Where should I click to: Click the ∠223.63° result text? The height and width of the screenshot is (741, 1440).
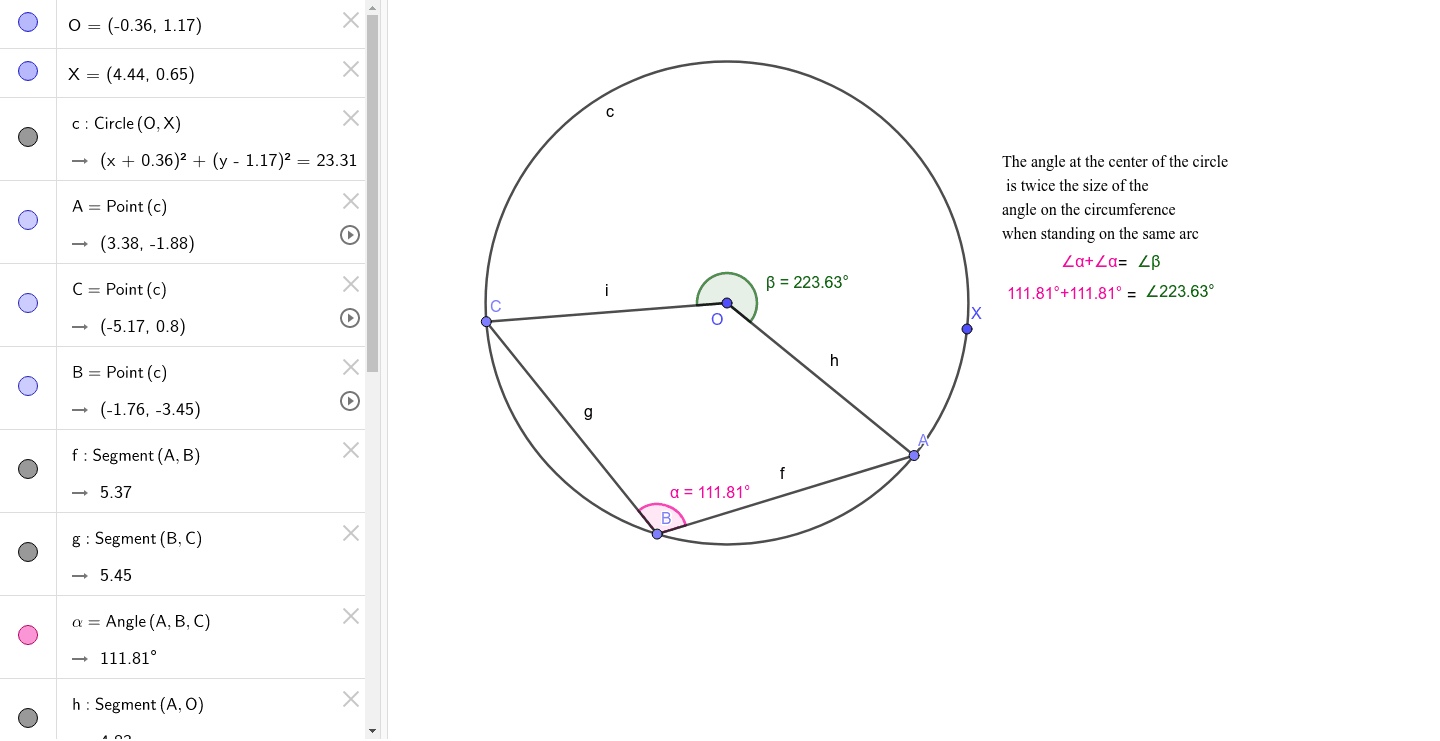click(1180, 291)
